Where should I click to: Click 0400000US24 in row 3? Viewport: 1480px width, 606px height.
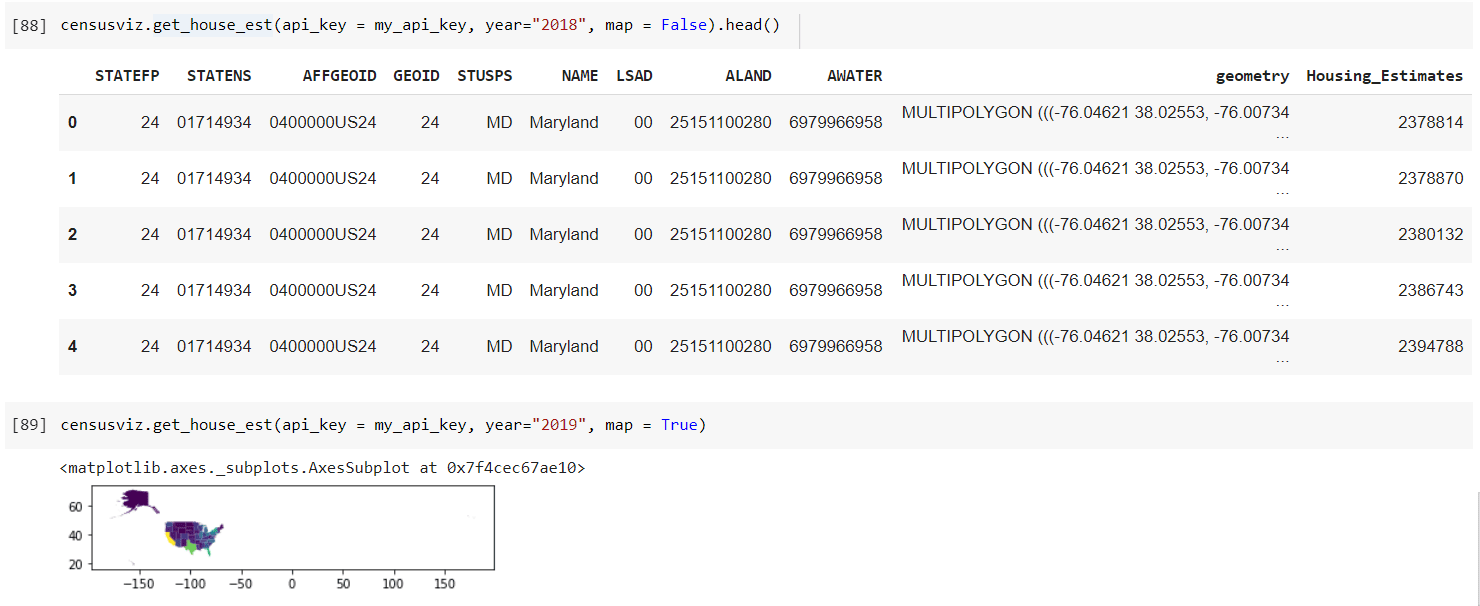click(x=323, y=290)
